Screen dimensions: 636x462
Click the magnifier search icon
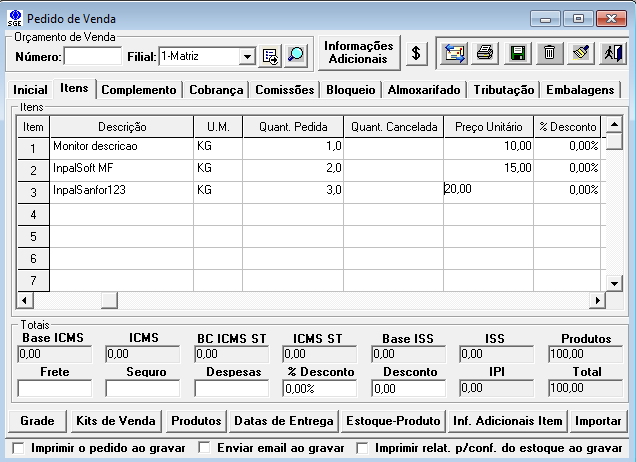coord(295,56)
